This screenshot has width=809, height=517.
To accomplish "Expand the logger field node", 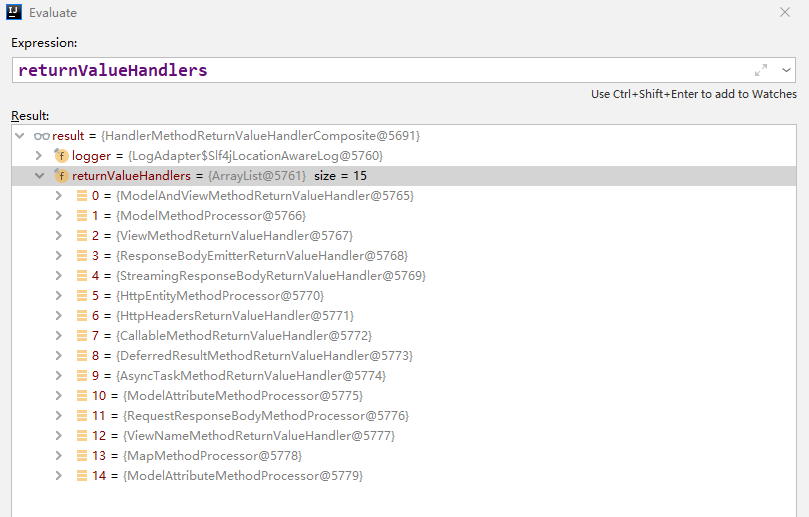I will pos(39,155).
